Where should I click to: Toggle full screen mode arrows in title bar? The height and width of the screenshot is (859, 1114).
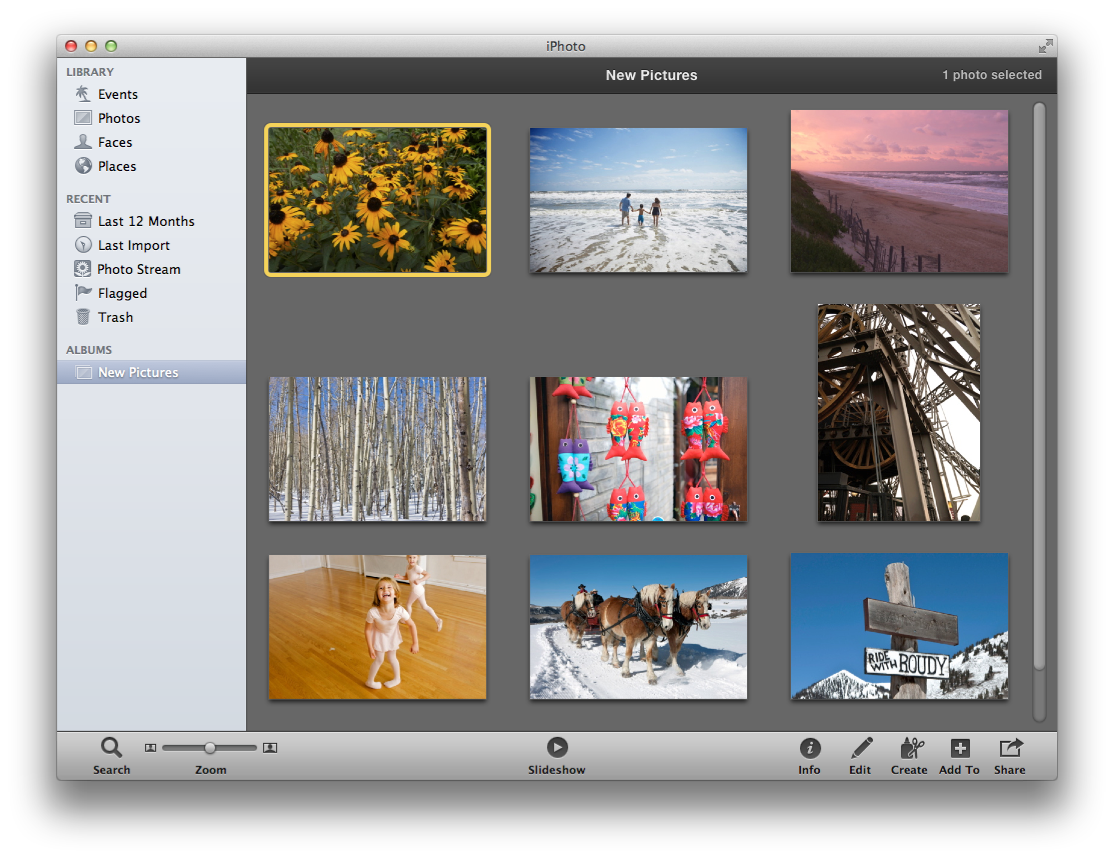pos(1045,46)
